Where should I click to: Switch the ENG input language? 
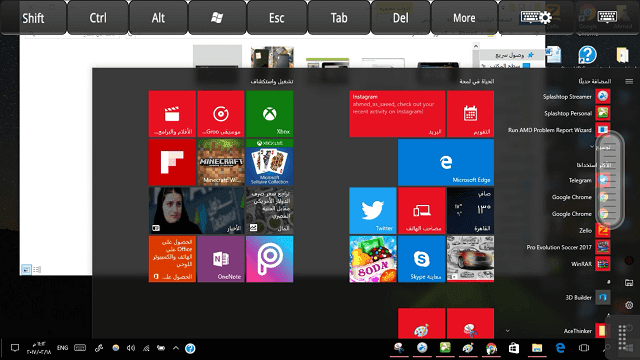62,348
